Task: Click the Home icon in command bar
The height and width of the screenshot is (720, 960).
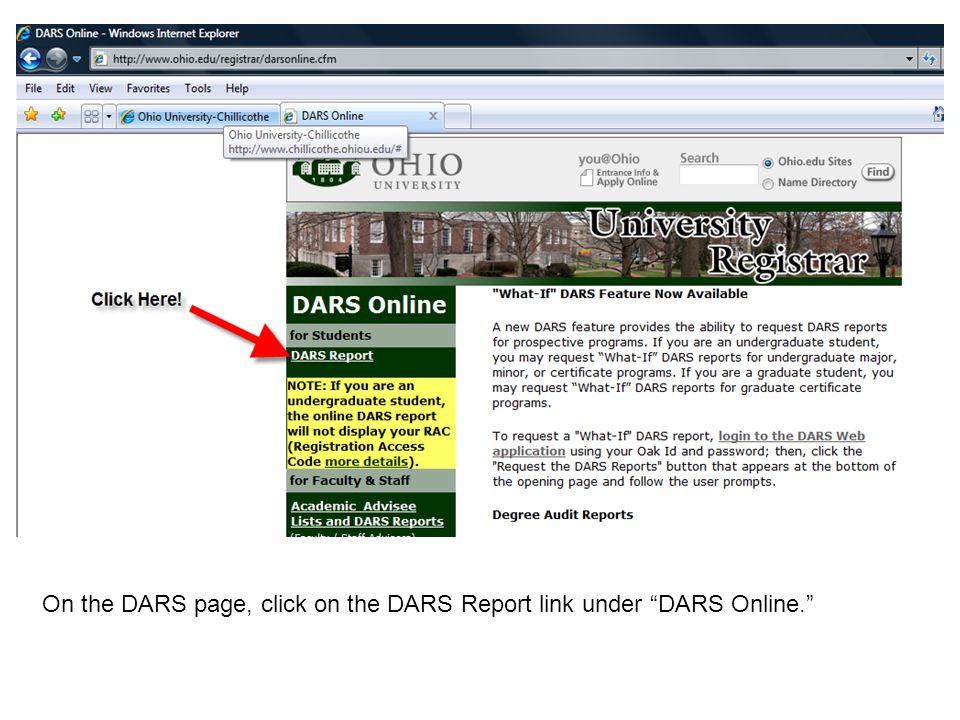Action: (937, 114)
